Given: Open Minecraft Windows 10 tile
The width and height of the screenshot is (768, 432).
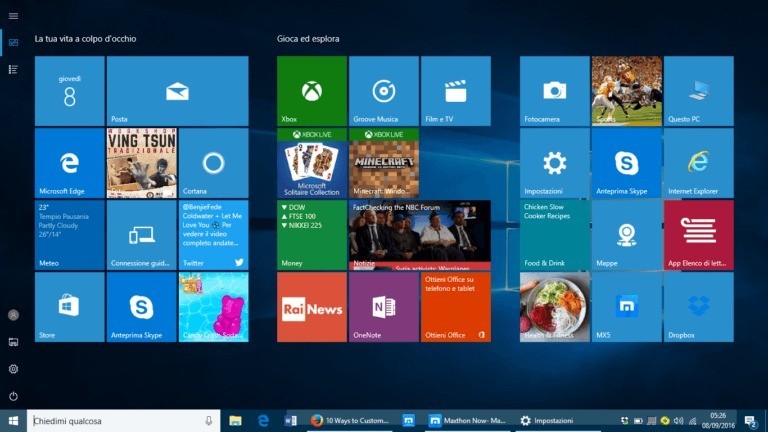Looking at the screenshot, I should (384, 163).
